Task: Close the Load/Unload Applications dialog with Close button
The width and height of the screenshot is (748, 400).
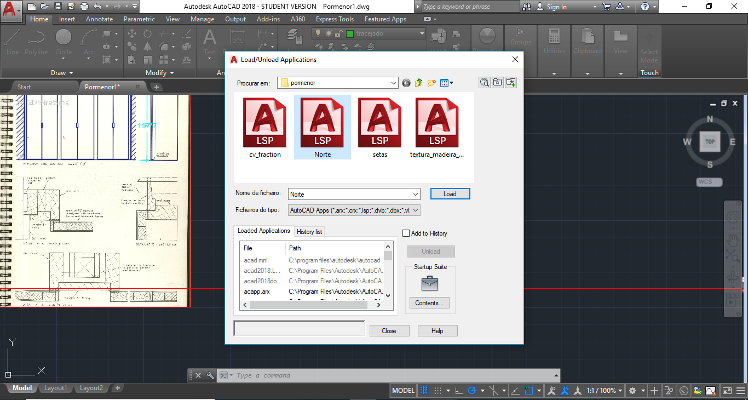Action: [x=389, y=330]
